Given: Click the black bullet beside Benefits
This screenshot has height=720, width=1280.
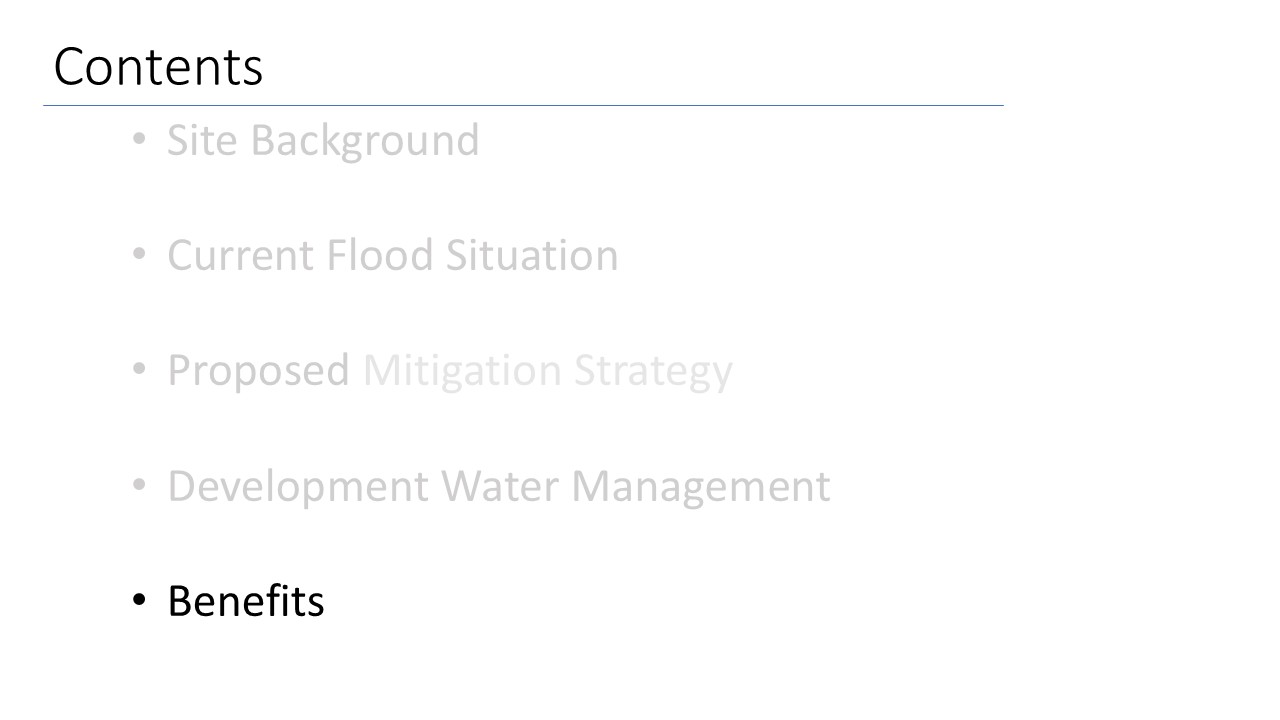Looking at the screenshot, I should click(x=140, y=602).
